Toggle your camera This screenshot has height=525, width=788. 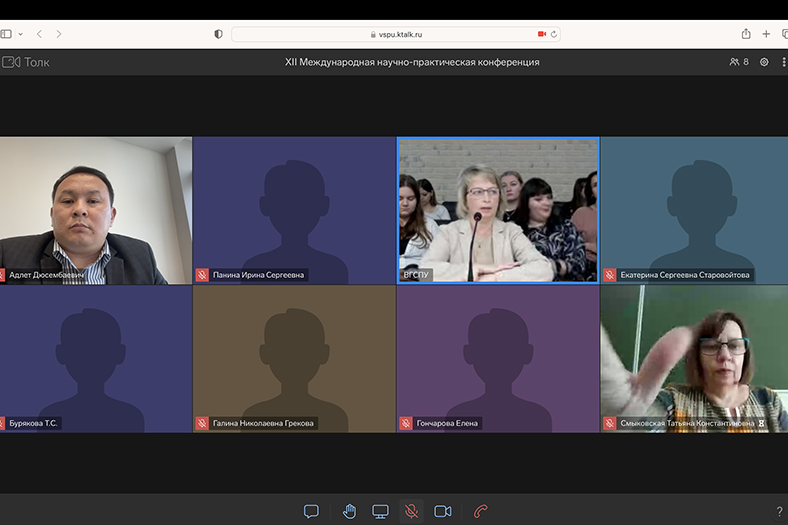(x=442, y=511)
